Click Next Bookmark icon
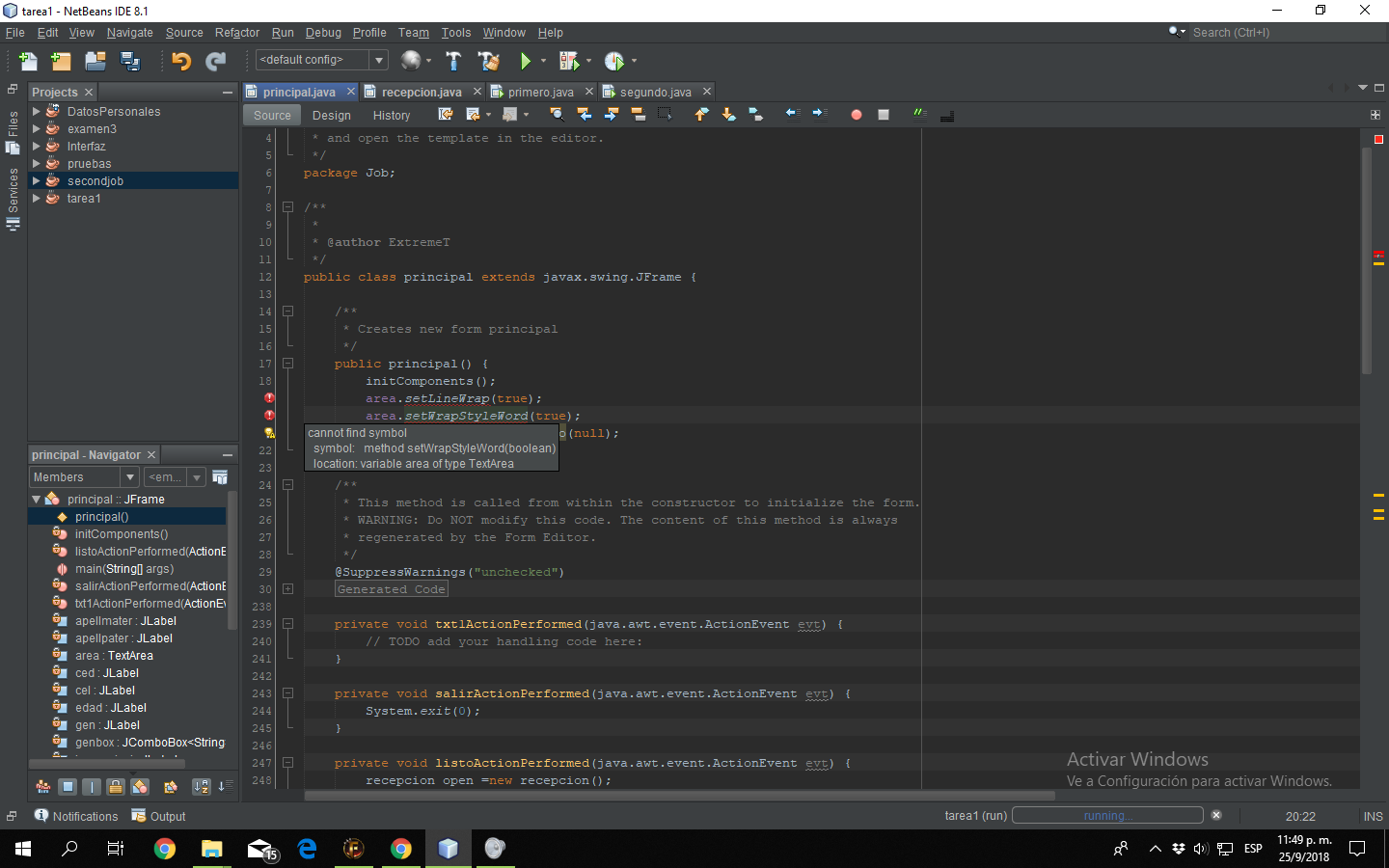The image size is (1389, 868). click(x=728, y=114)
